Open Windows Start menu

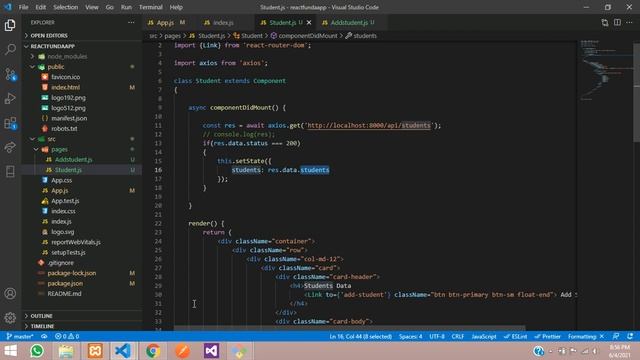[x=10, y=351]
